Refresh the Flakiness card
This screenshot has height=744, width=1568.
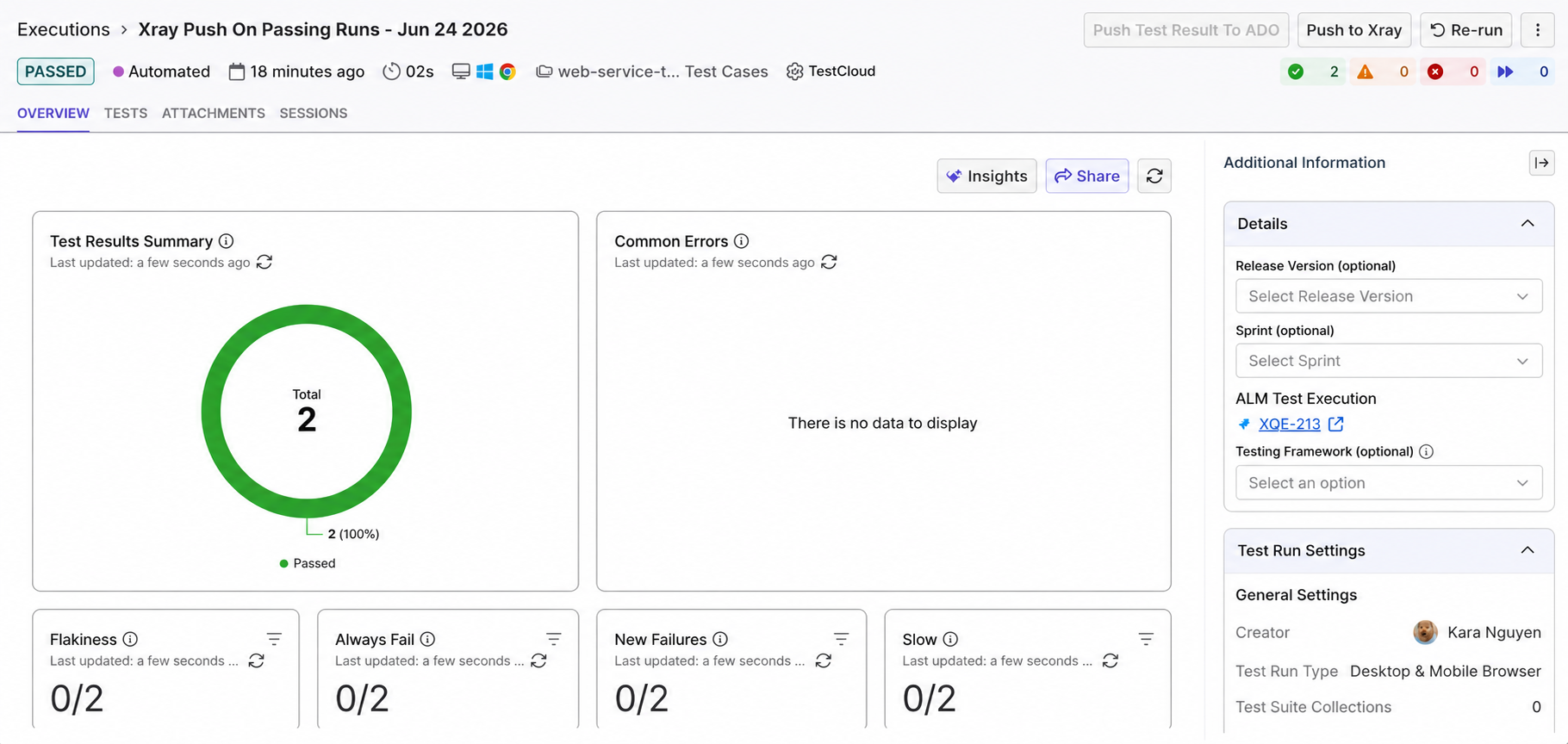pos(256,660)
